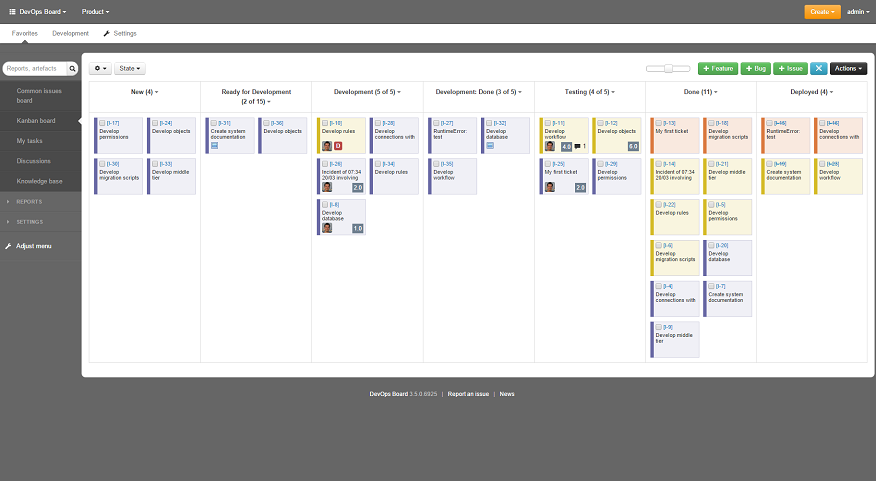Click the 2.0 estimate badge on I-25 card
This screenshot has height=481, width=876.
(x=580, y=188)
